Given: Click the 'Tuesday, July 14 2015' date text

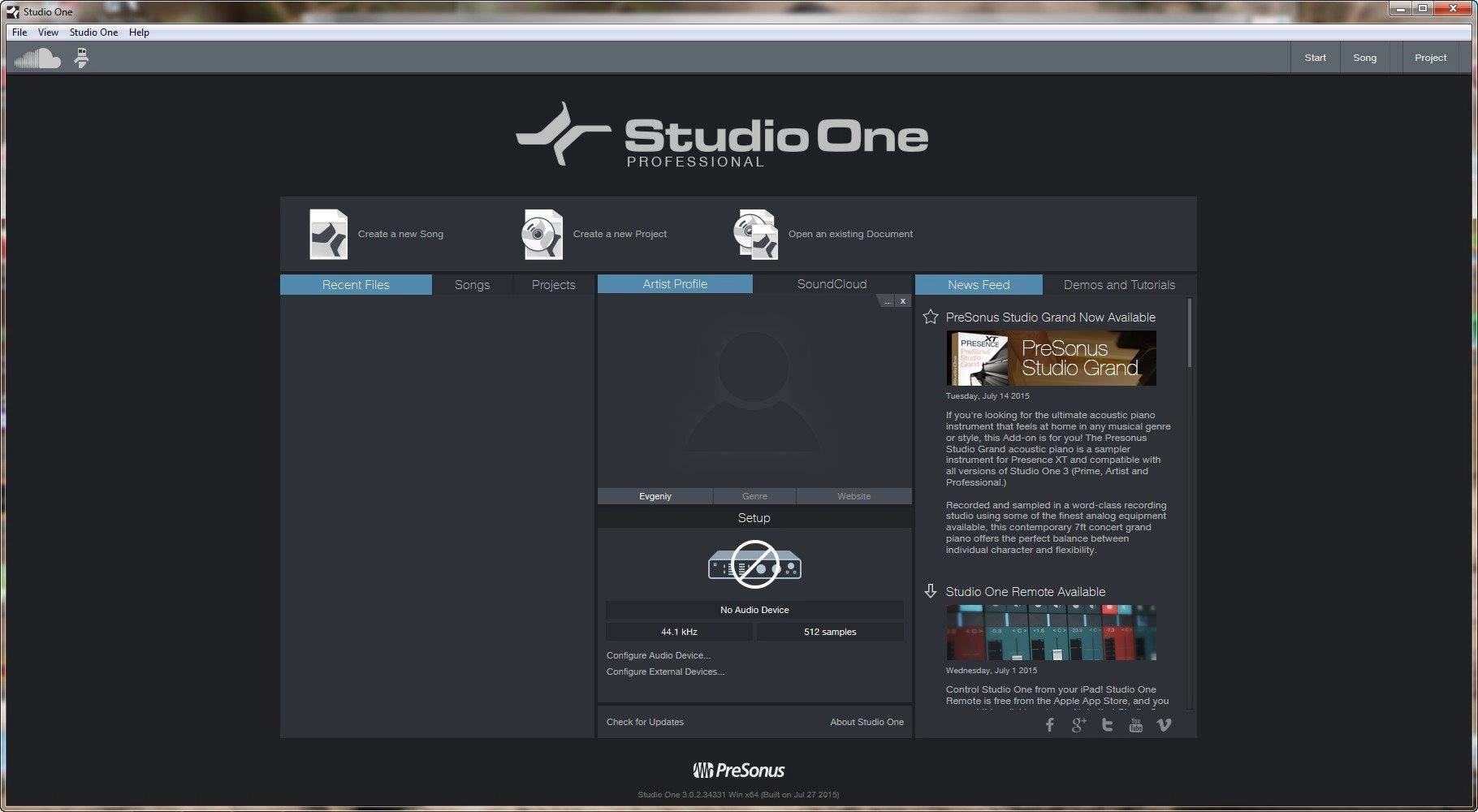Looking at the screenshot, I should [x=987, y=396].
